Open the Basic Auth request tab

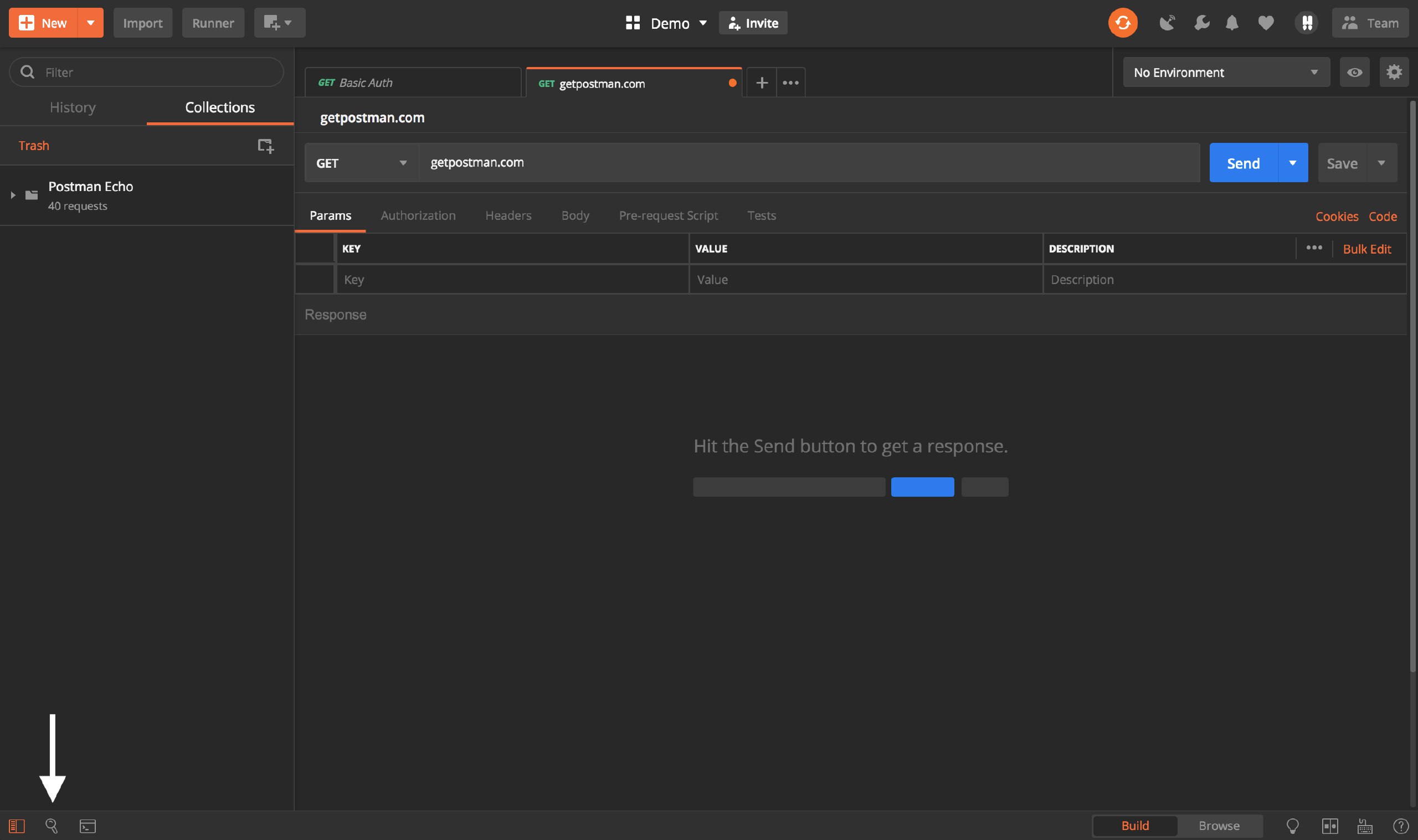coord(413,83)
